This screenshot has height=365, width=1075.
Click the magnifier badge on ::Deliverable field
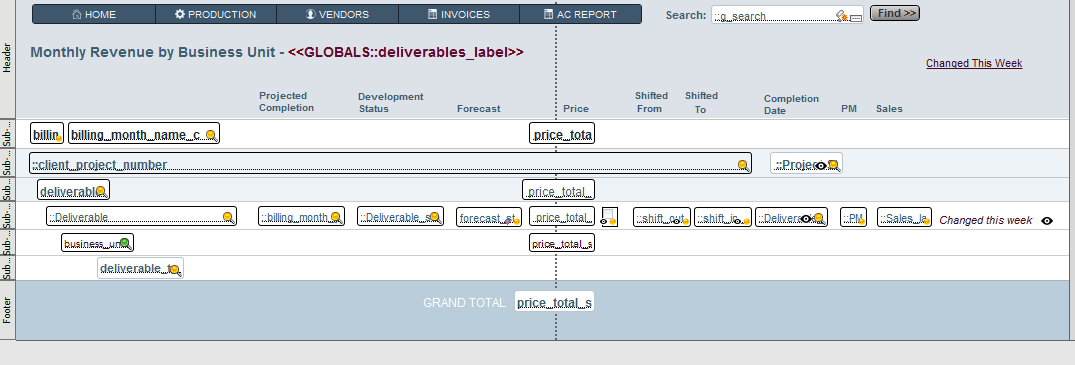pyautogui.click(x=228, y=217)
